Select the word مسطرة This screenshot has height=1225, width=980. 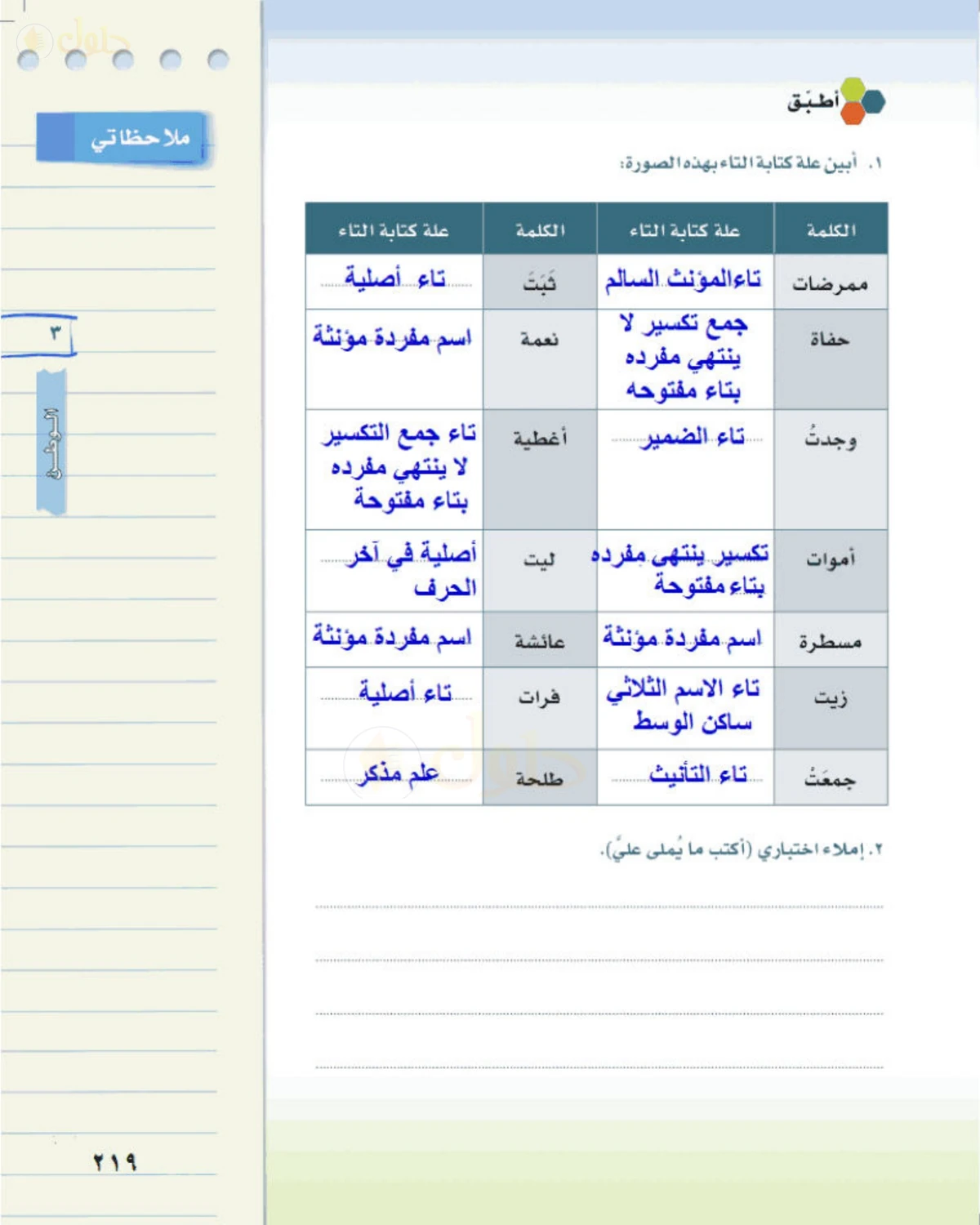[x=830, y=642]
